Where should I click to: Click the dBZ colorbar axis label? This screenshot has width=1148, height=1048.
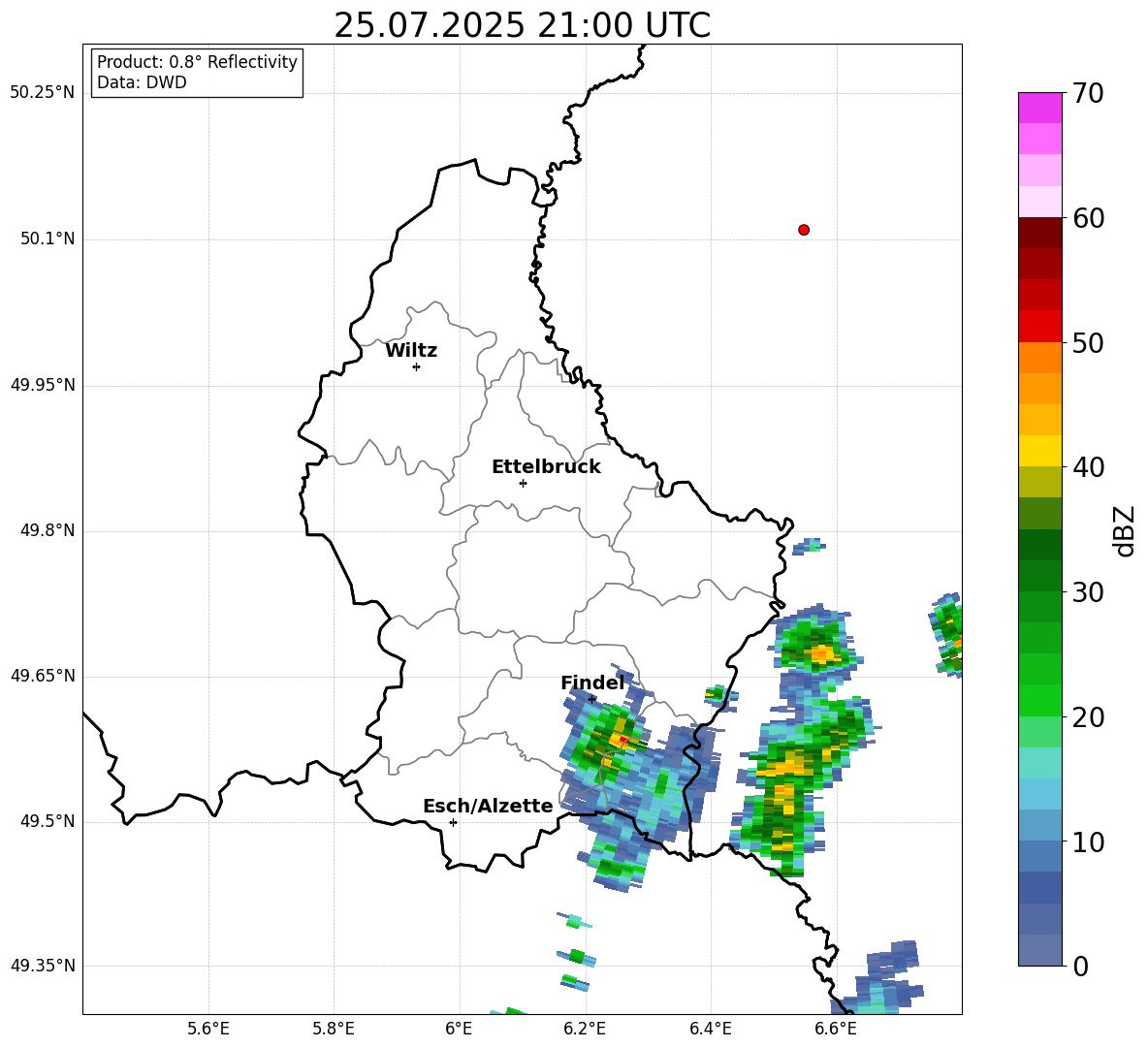coord(1126,530)
